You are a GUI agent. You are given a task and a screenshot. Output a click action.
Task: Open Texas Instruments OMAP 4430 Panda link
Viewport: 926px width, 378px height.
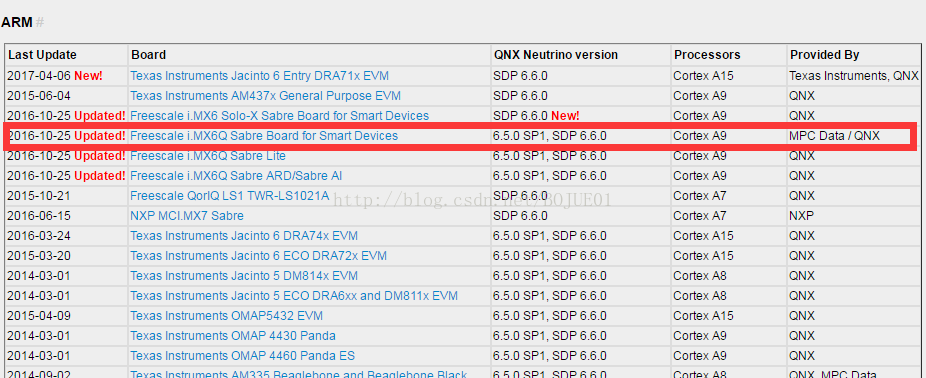[233, 337]
